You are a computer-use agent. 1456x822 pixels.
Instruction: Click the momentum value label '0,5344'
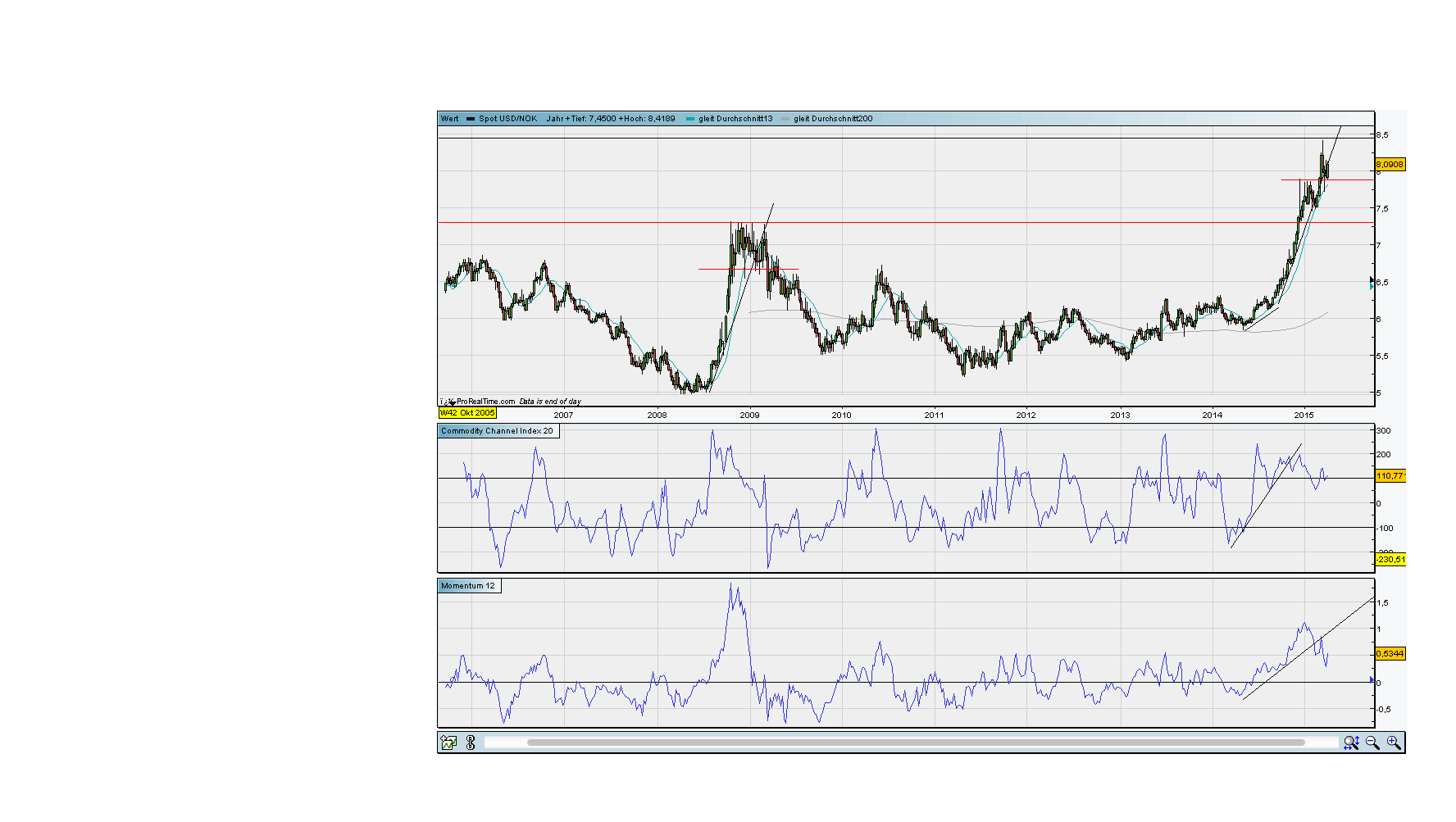(1390, 654)
